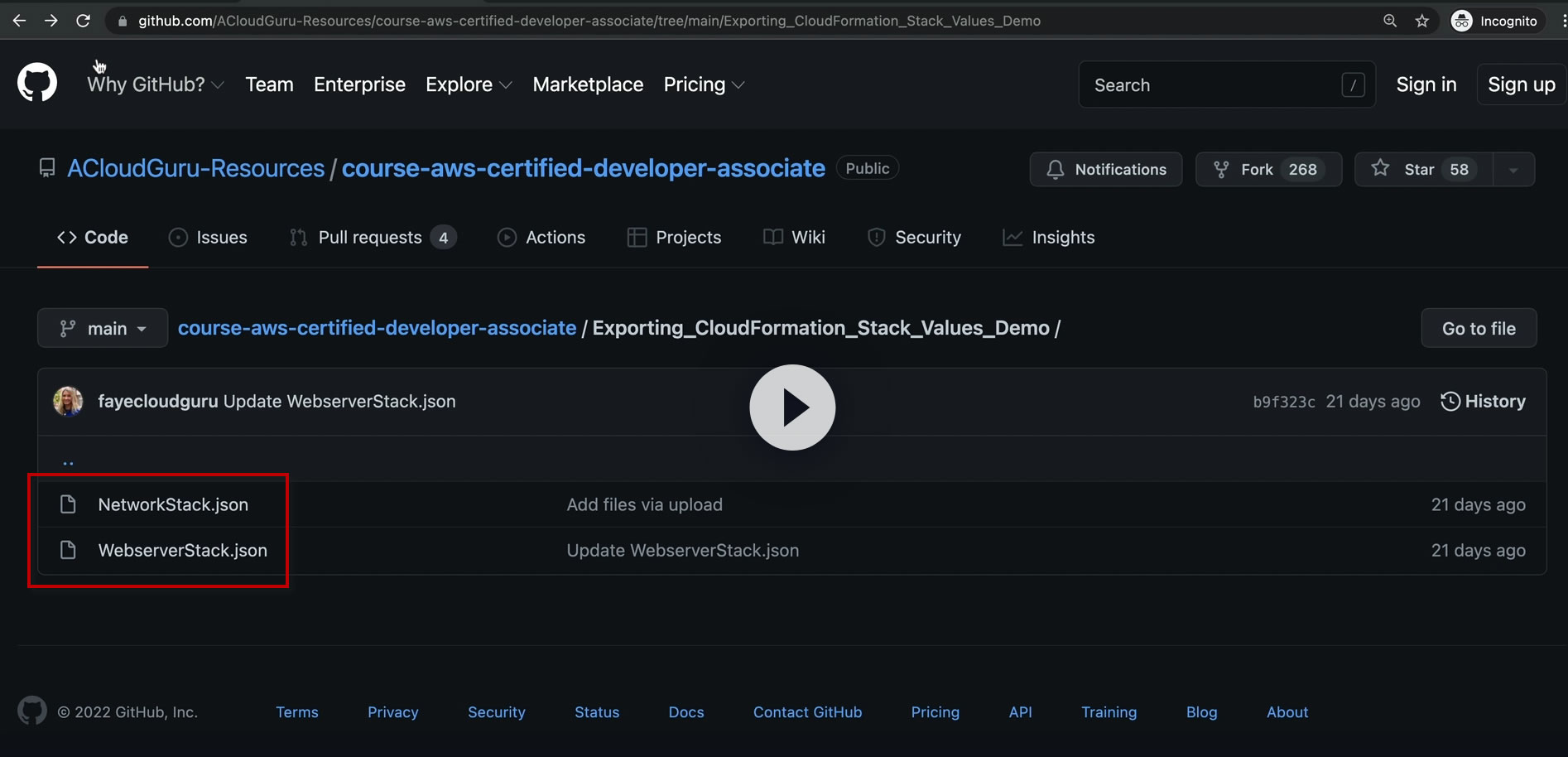
Task: Click the Go to file button
Action: click(1479, 329)
